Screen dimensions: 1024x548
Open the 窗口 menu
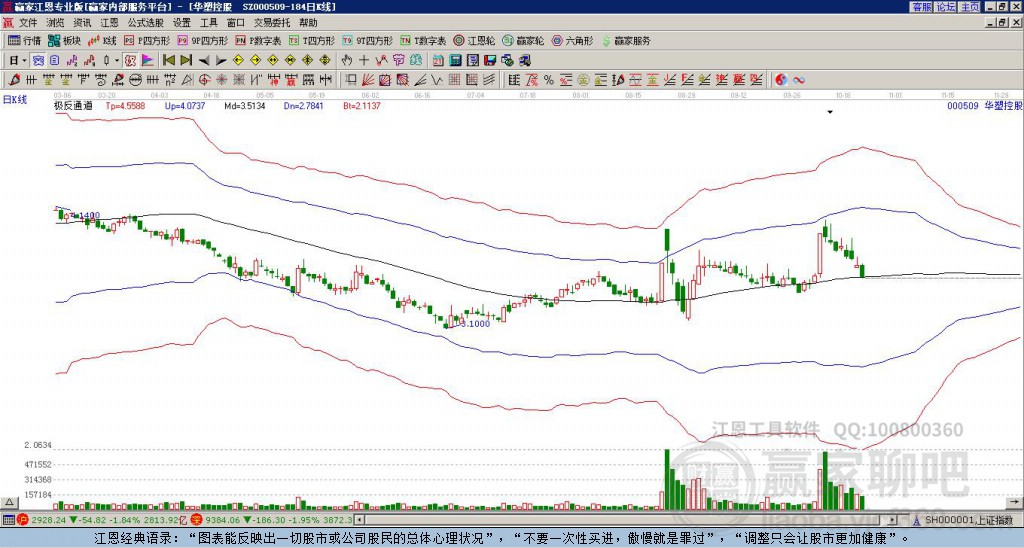tap(235, 23)
